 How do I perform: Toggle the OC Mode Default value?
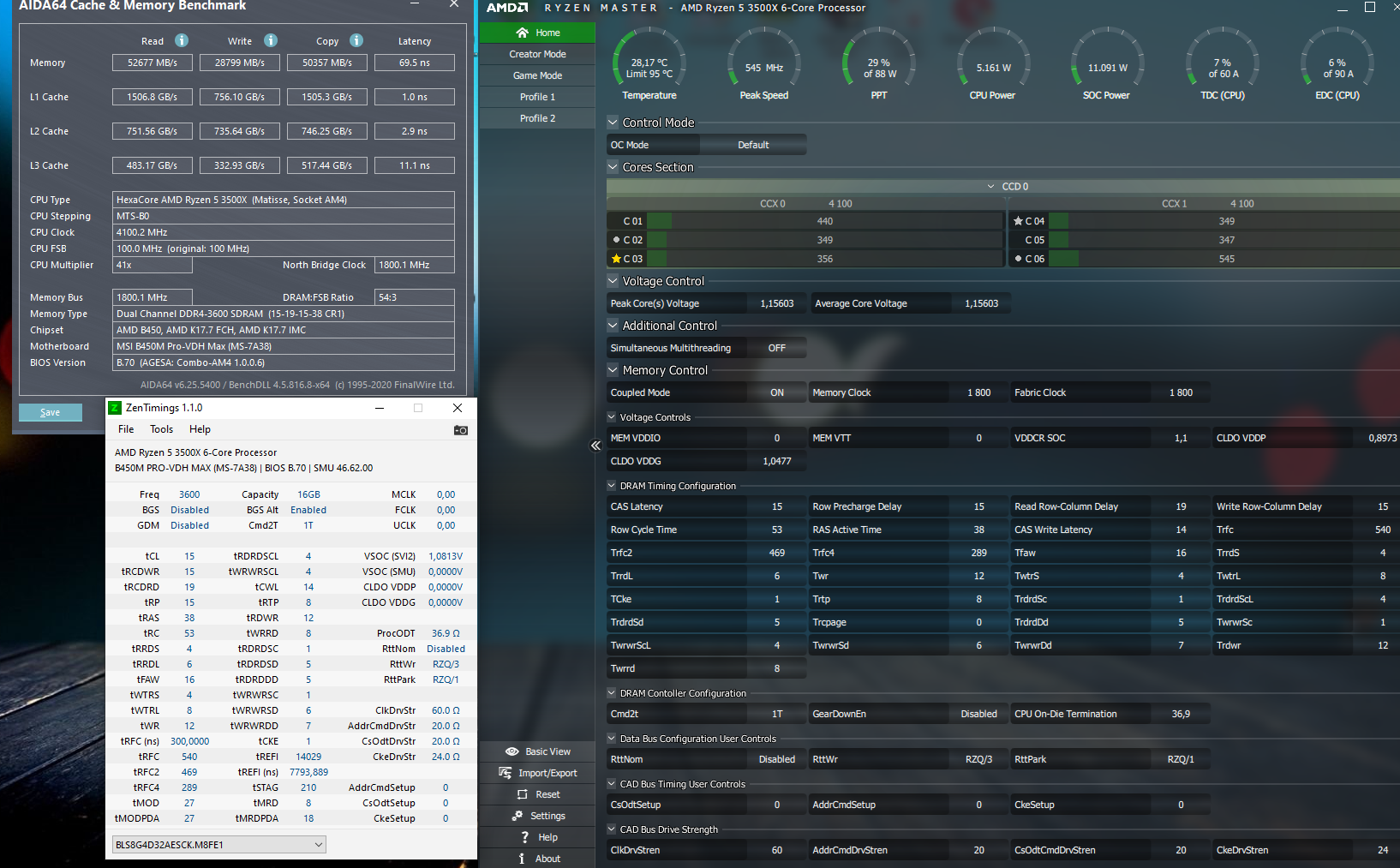tap(753, 145)
